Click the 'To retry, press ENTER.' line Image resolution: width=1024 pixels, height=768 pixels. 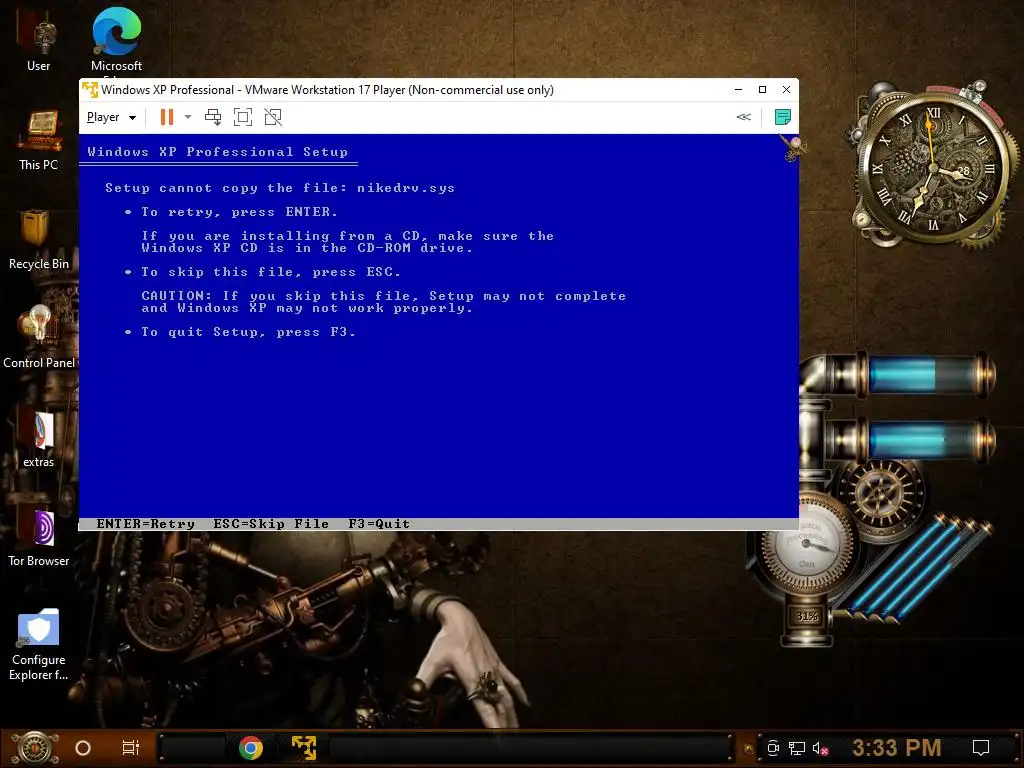240,212
